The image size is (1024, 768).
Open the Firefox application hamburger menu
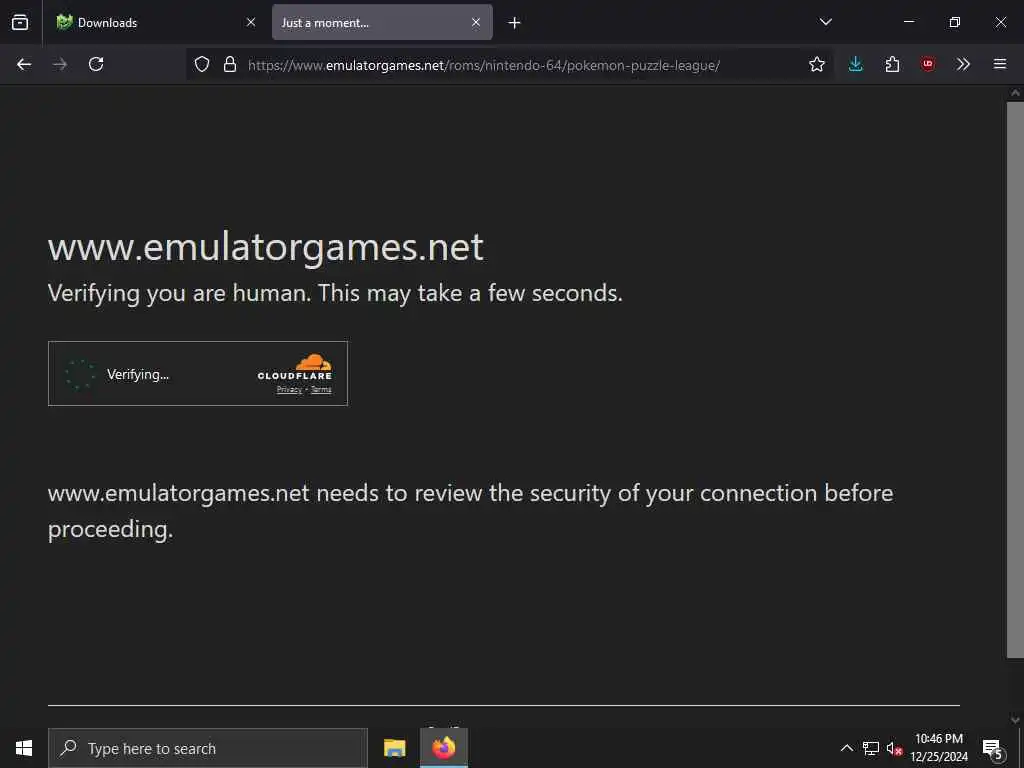[1000, 64]
